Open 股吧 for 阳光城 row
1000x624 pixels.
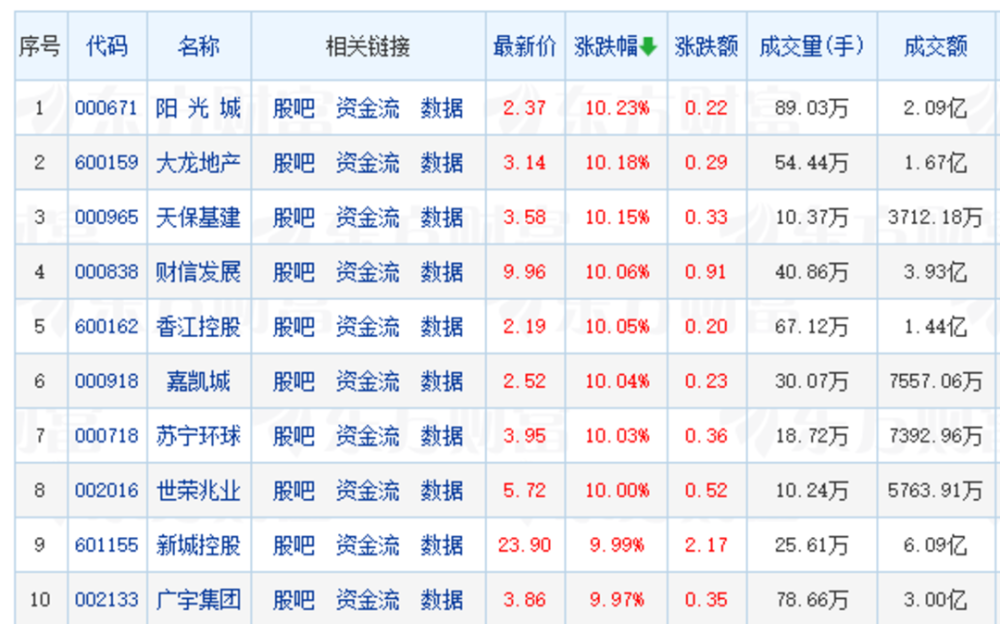pos(294,108)
